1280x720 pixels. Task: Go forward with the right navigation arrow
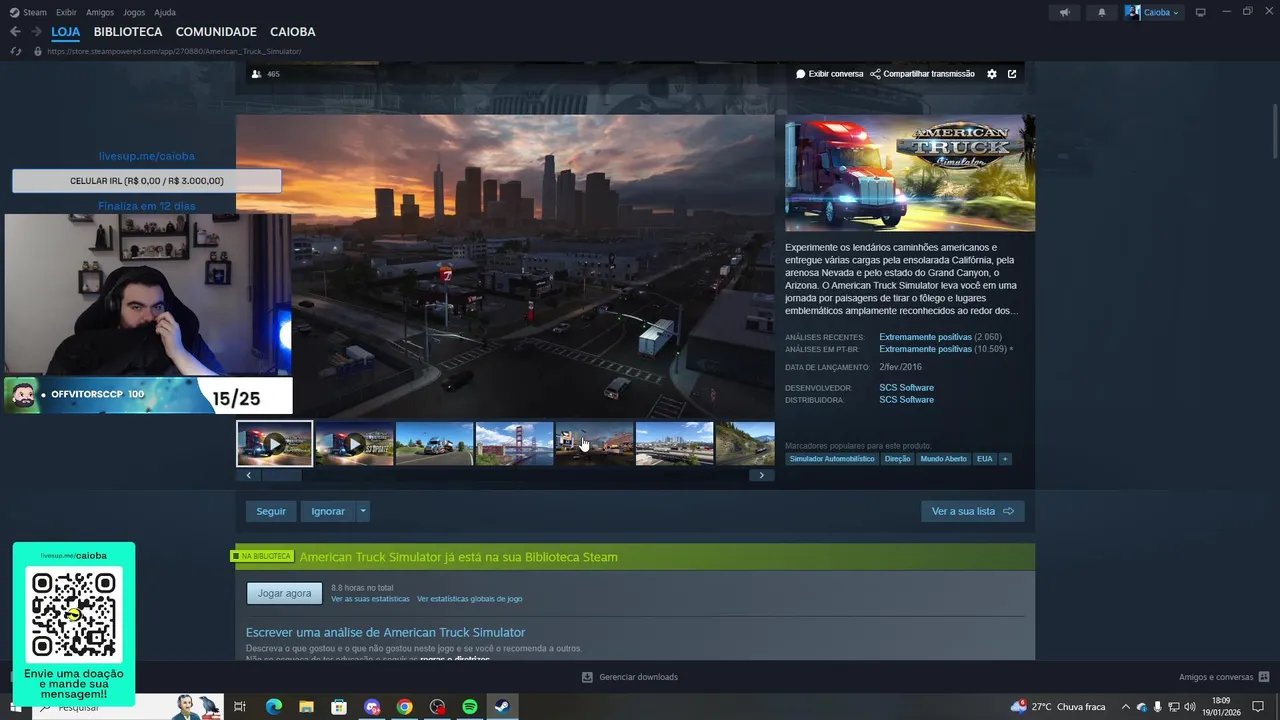click(x=37, y=32)
